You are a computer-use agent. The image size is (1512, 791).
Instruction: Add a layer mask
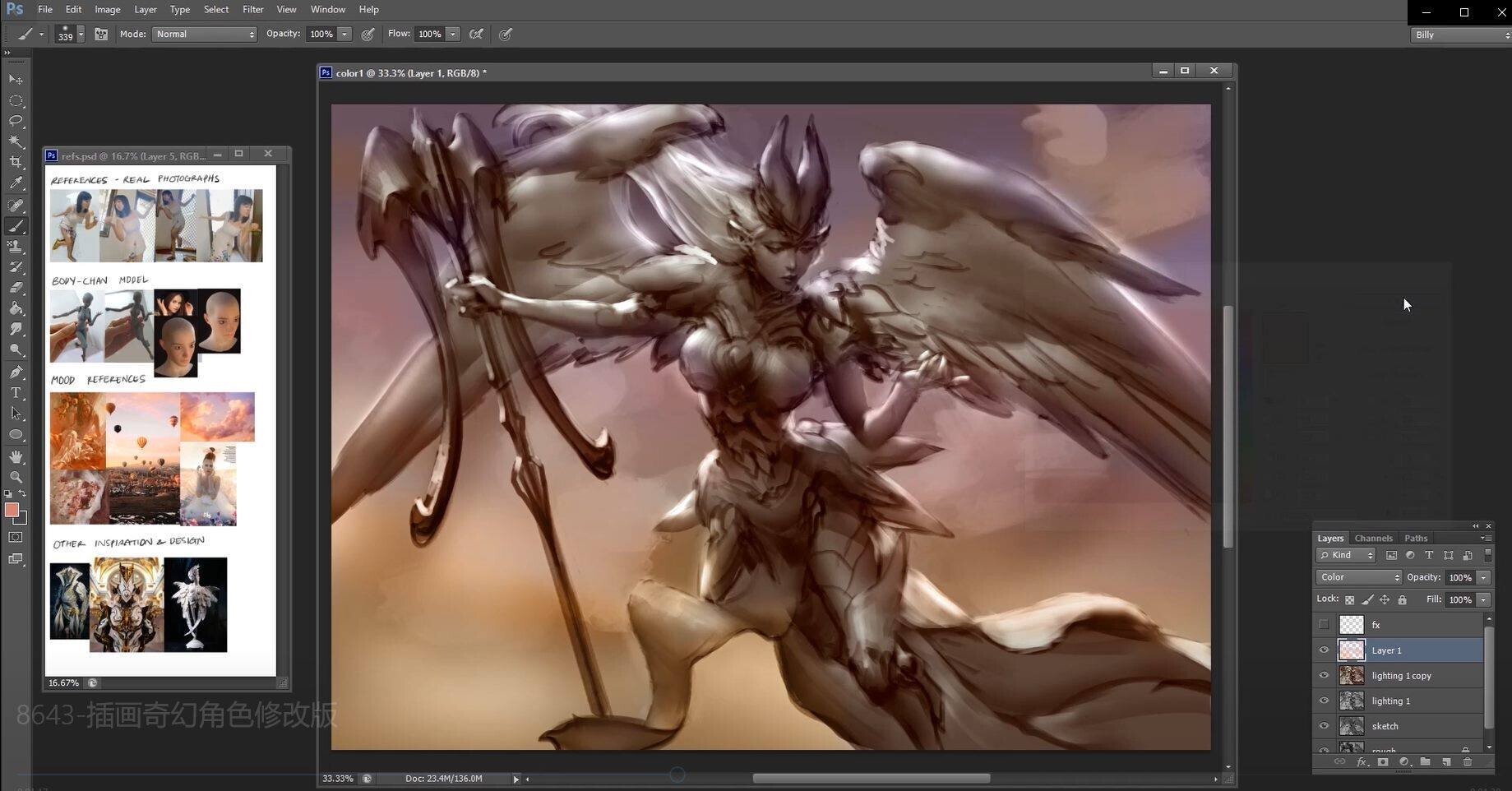tap(1383, 762)
